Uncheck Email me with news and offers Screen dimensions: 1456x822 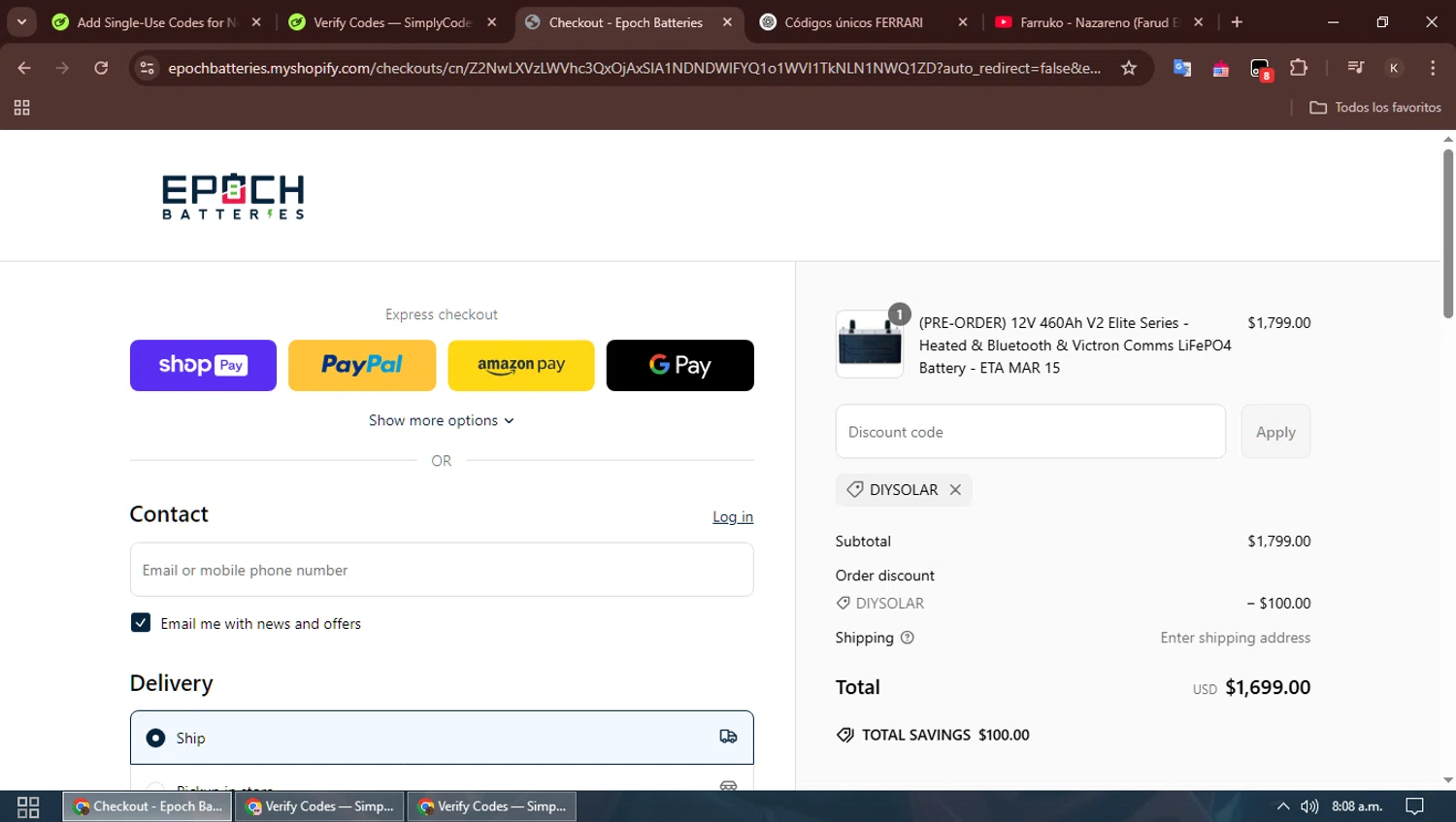pyautogui.click(x=141, y=623)
